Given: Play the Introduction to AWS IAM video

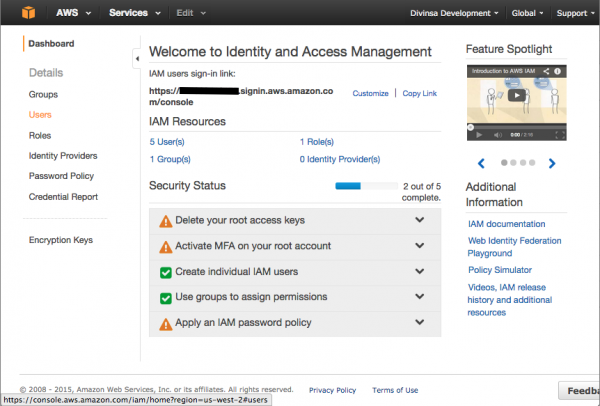Looking at the screenshot, I should (516, 95).
